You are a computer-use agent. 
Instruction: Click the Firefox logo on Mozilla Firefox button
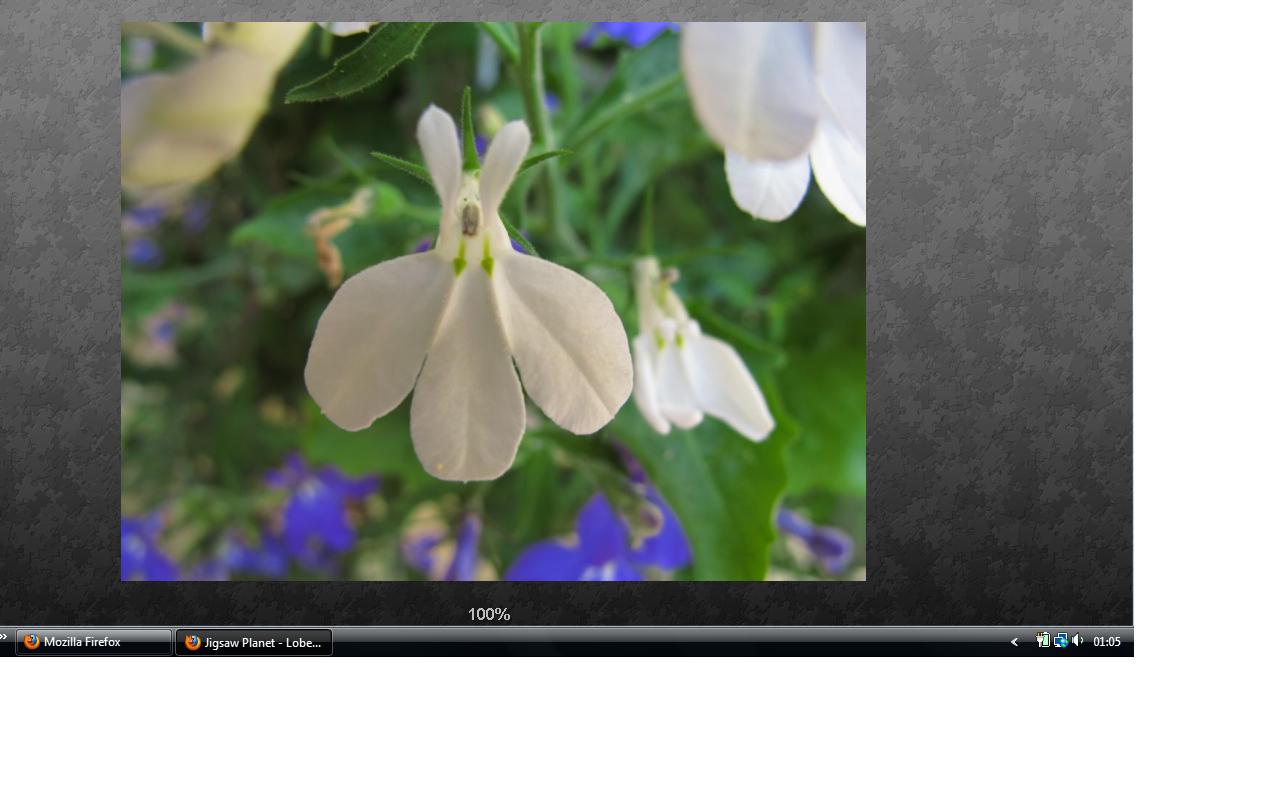click(32, 642)
